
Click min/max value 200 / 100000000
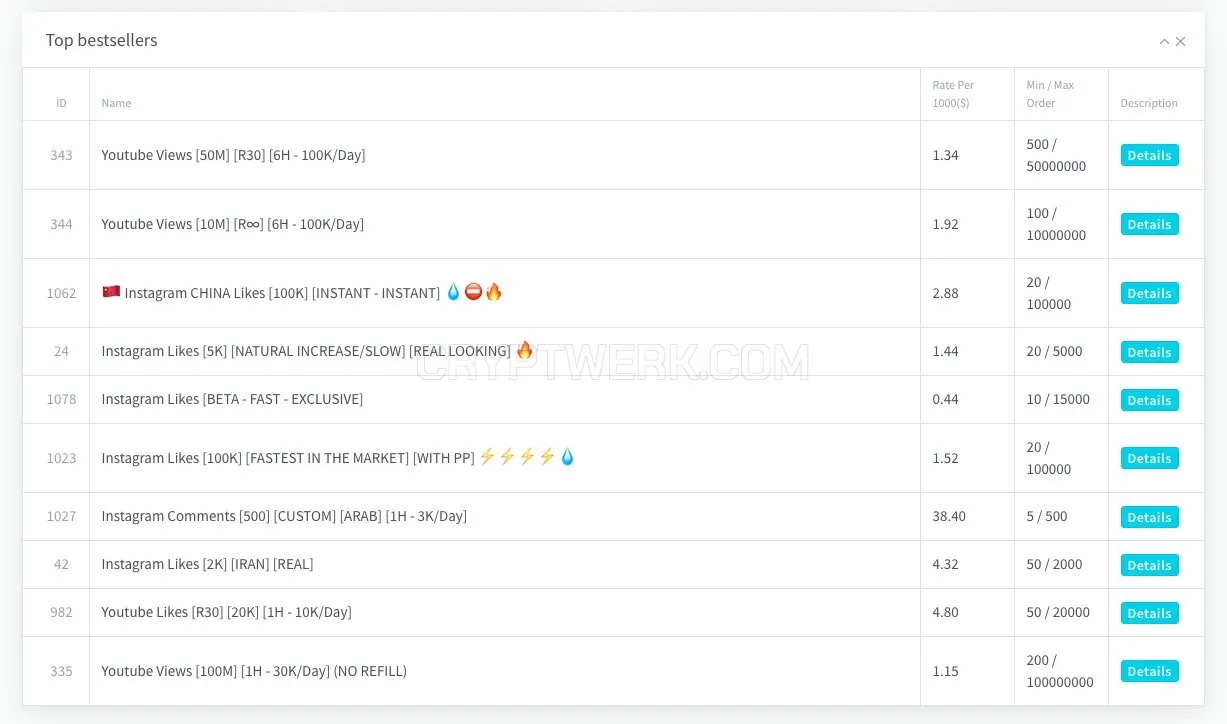[1060, 671]
